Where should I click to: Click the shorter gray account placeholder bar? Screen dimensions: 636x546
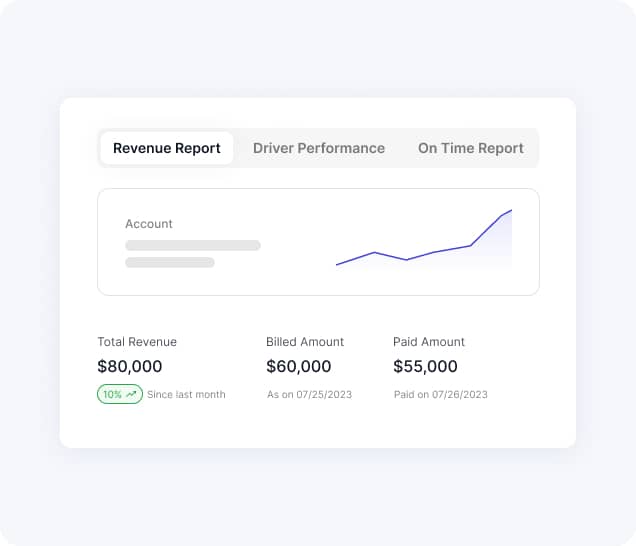tap(170, 262)
